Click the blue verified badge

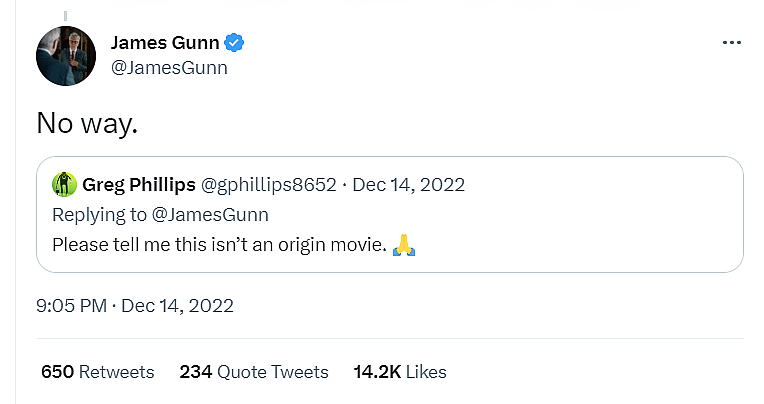click(x=234, y=43)
